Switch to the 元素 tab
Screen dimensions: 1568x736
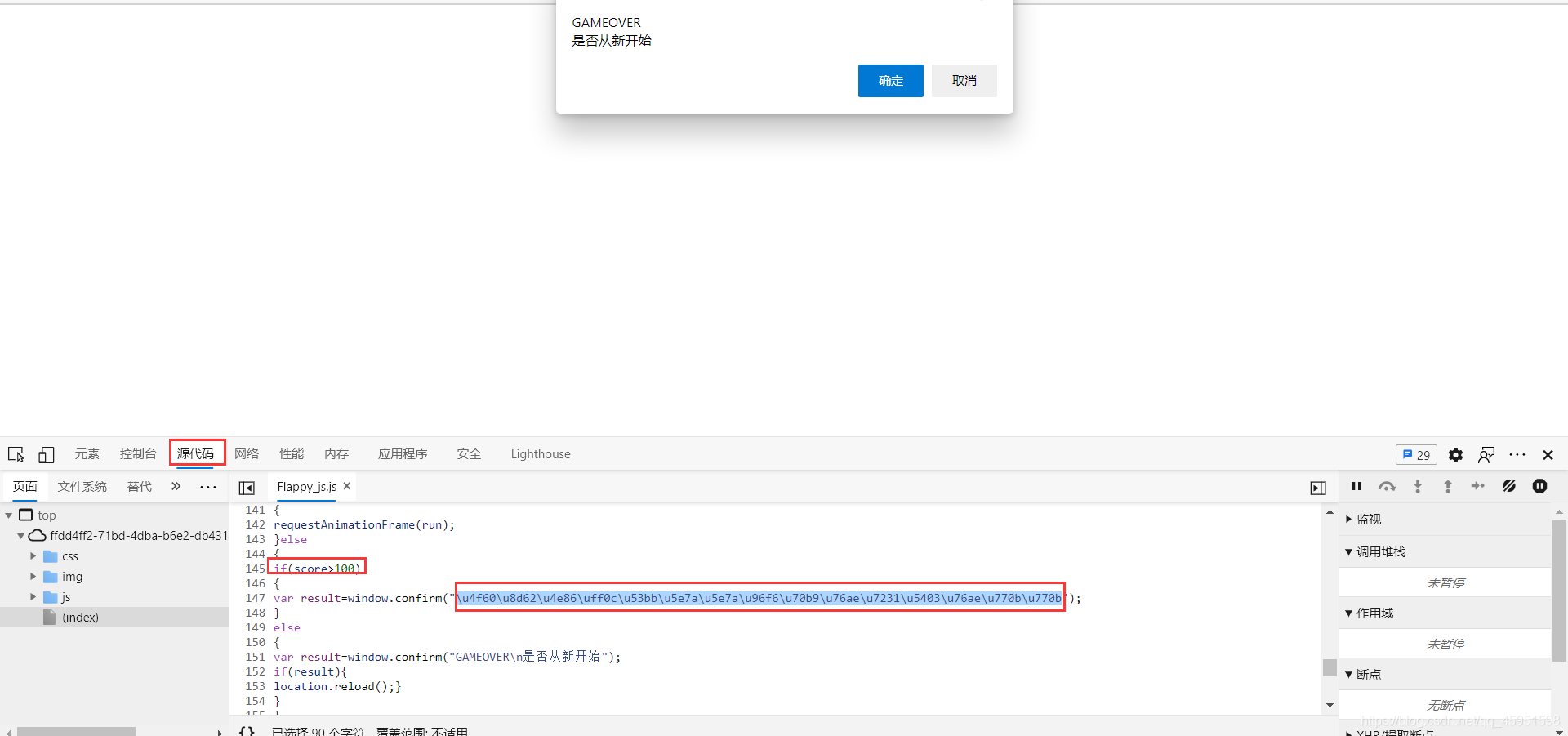click(87, 454)
